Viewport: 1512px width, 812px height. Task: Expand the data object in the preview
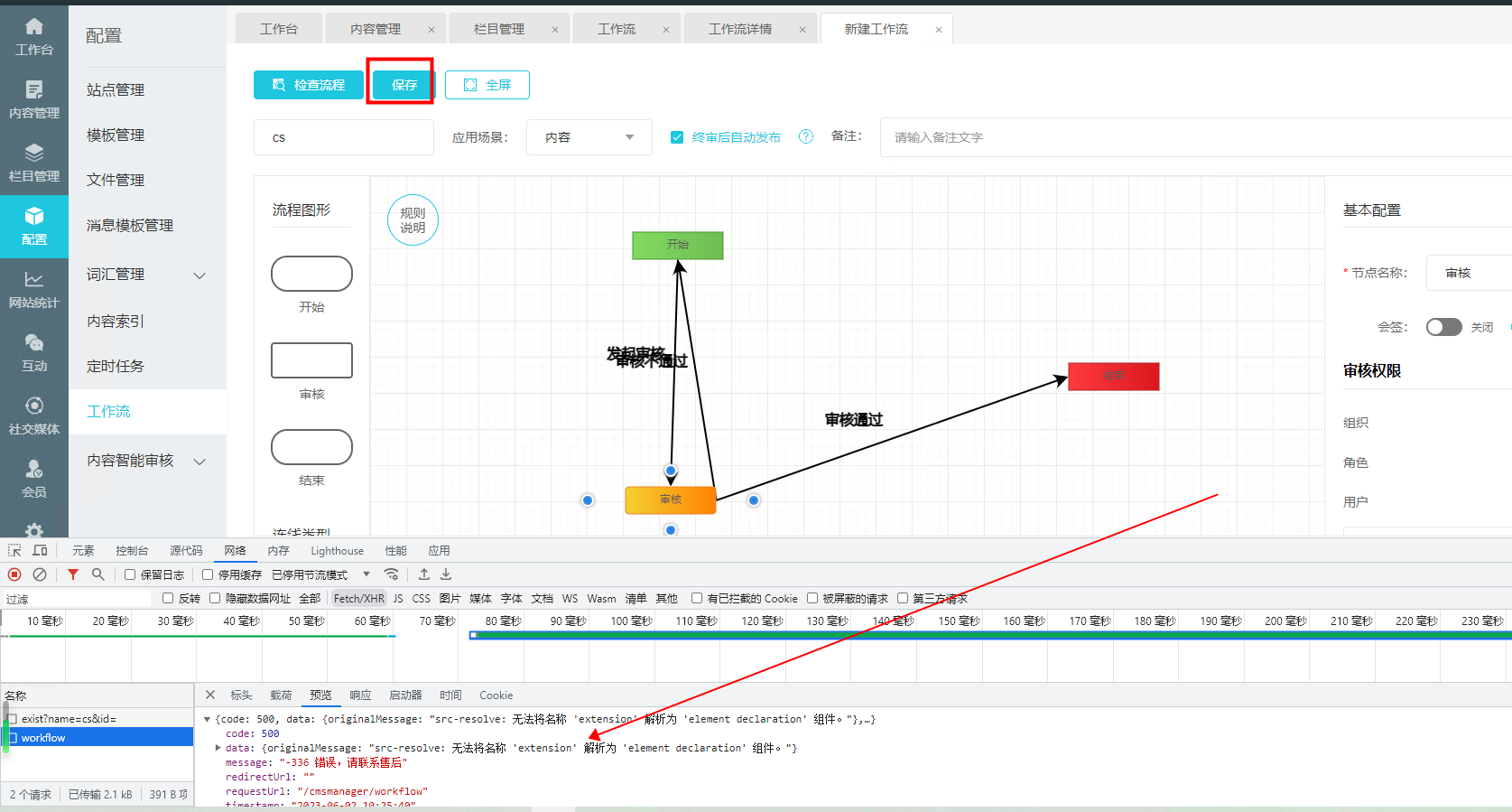click(218, 748)
